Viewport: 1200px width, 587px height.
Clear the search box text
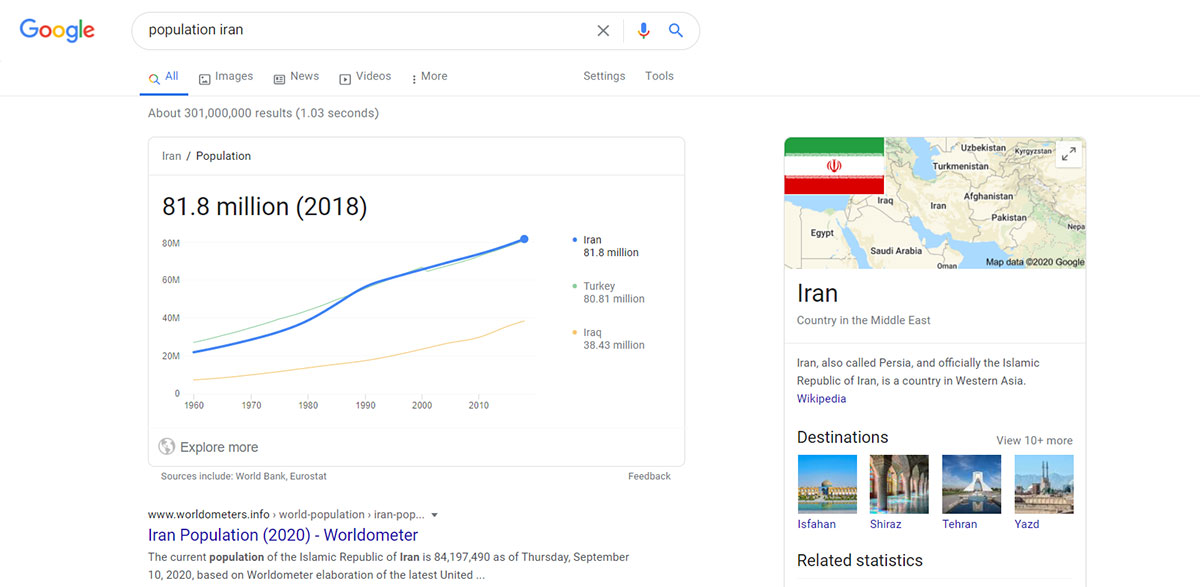(x=603, y=31)
